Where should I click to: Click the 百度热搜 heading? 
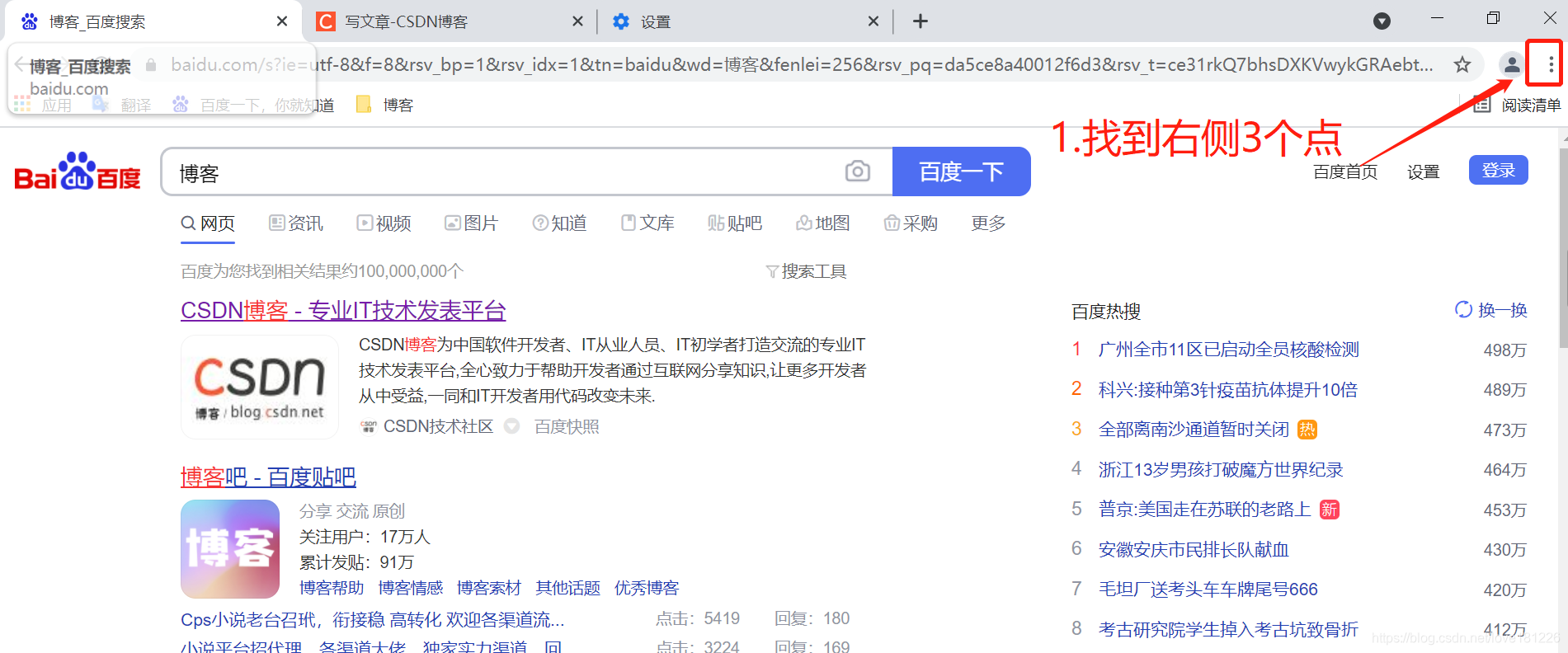1106,312
